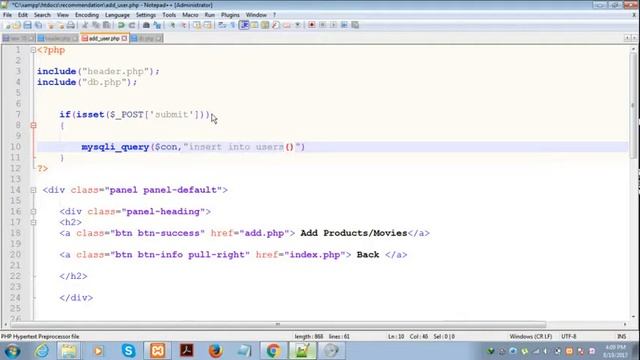Screen dimensions: 640x360
Task: Open the Edit menu
Action: [23, 15]
